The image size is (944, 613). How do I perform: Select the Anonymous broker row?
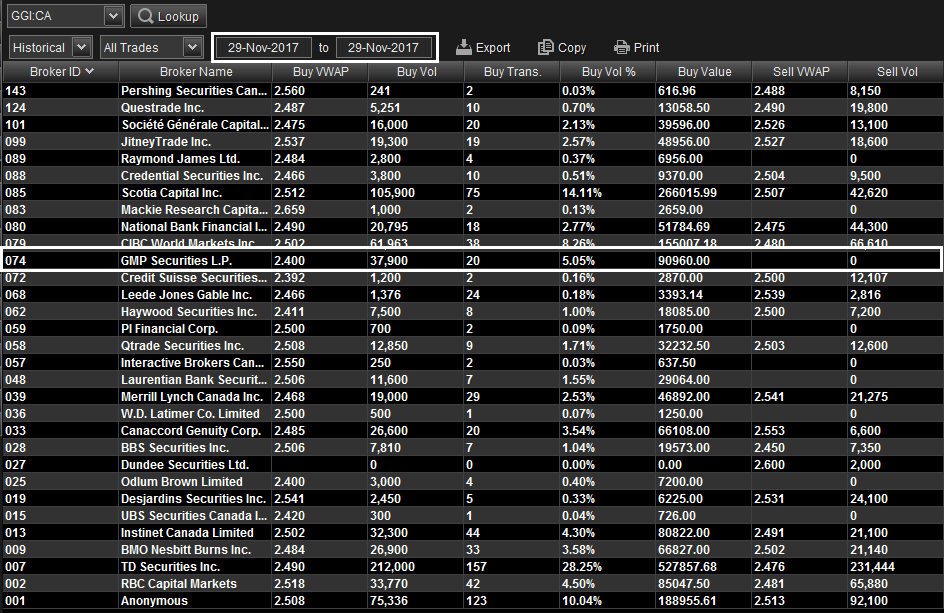472,601
